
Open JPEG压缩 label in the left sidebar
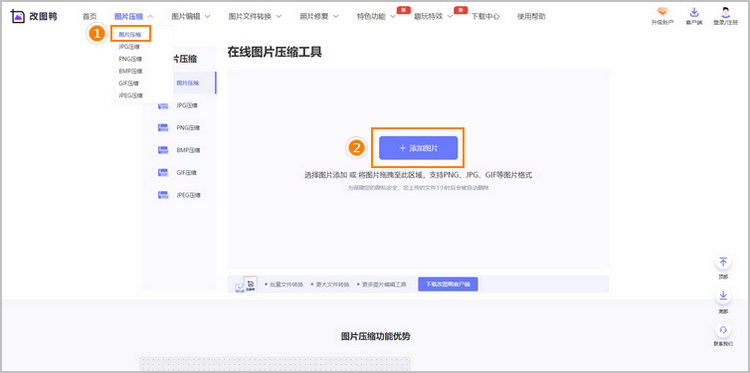coord(188,195)
